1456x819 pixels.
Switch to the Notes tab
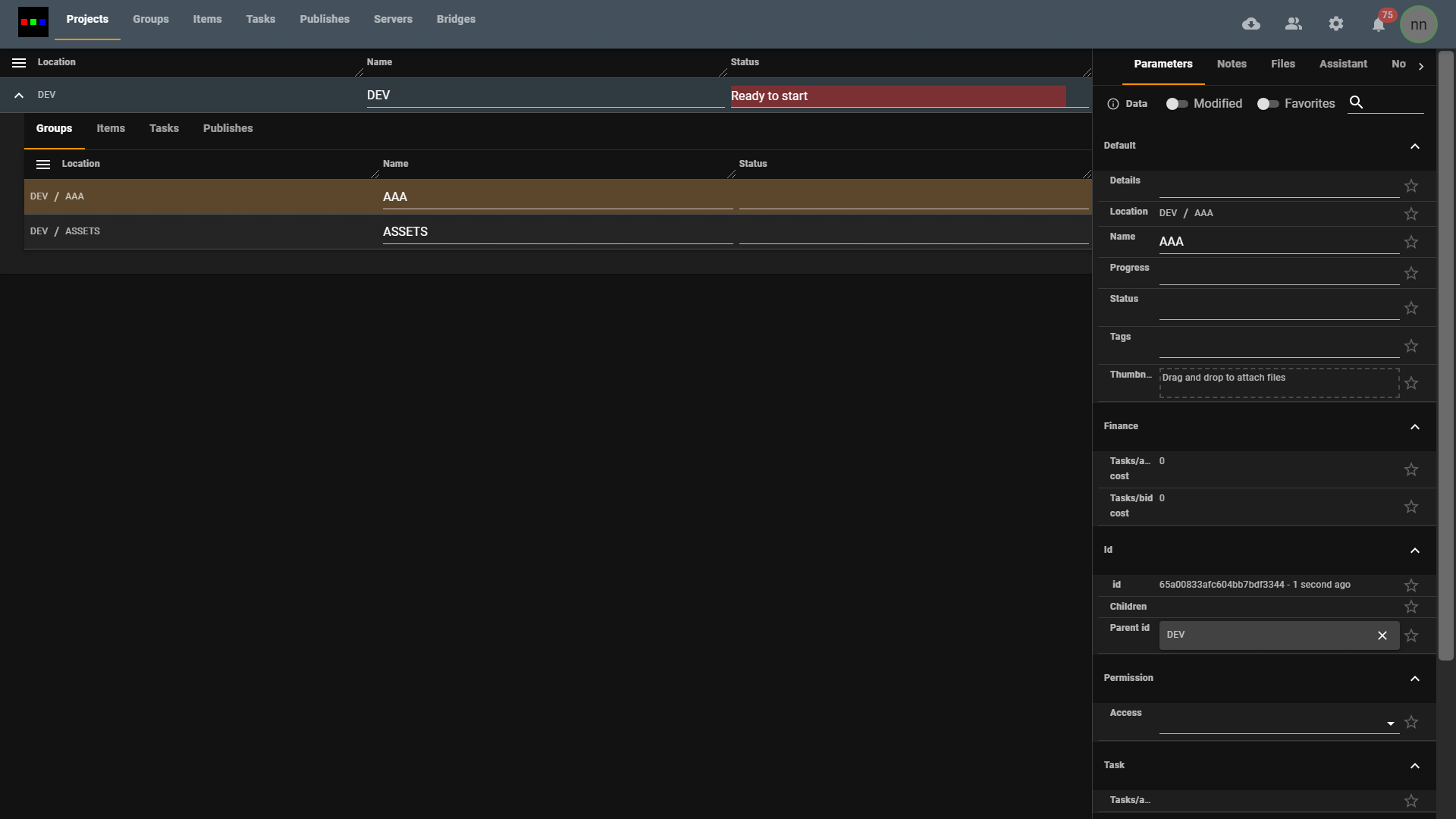1231,64
